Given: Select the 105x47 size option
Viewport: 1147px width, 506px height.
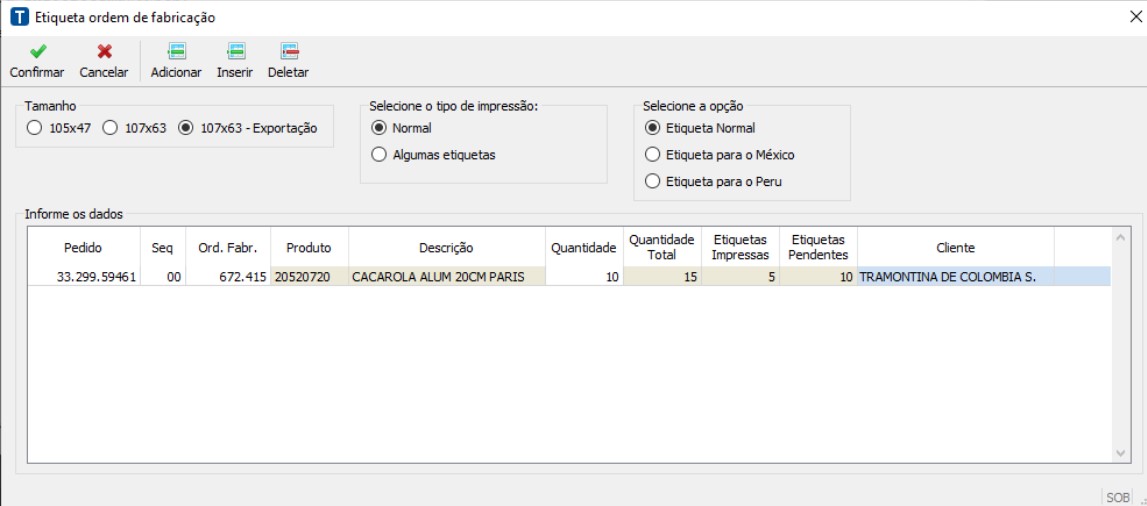Looking at the screenshot, I should [34, 128].
